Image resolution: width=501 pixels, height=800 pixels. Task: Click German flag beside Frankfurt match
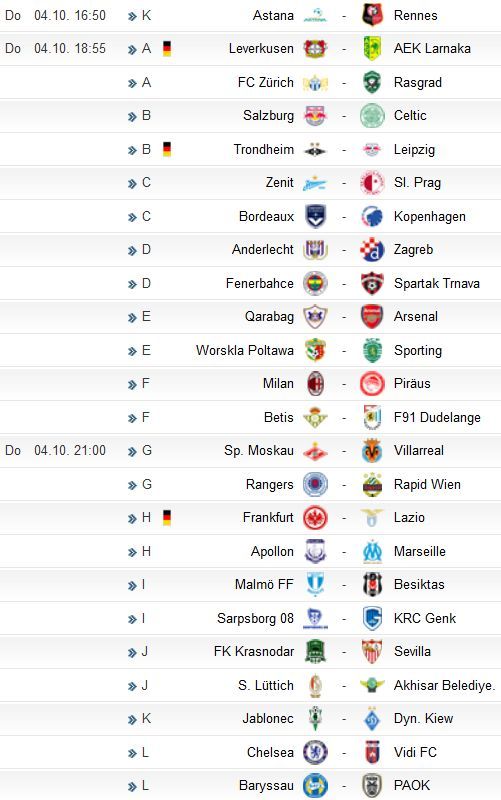point(166,517)
